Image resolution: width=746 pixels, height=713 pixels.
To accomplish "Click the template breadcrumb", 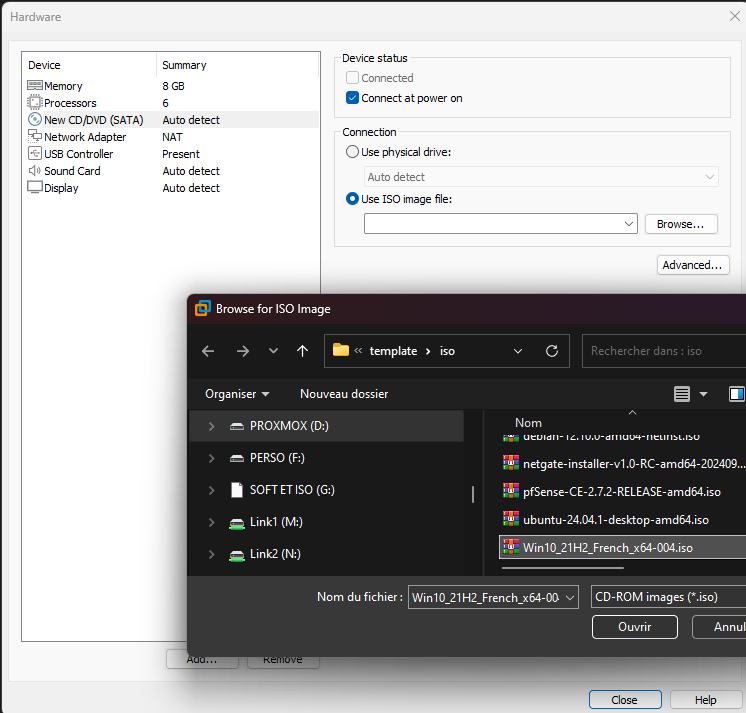I will (x=393, y=351).
